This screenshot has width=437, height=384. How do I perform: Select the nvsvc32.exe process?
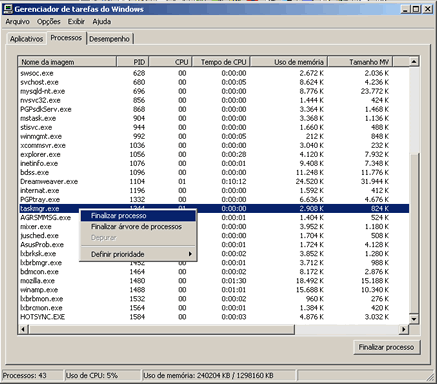click(x=214, y=100)
